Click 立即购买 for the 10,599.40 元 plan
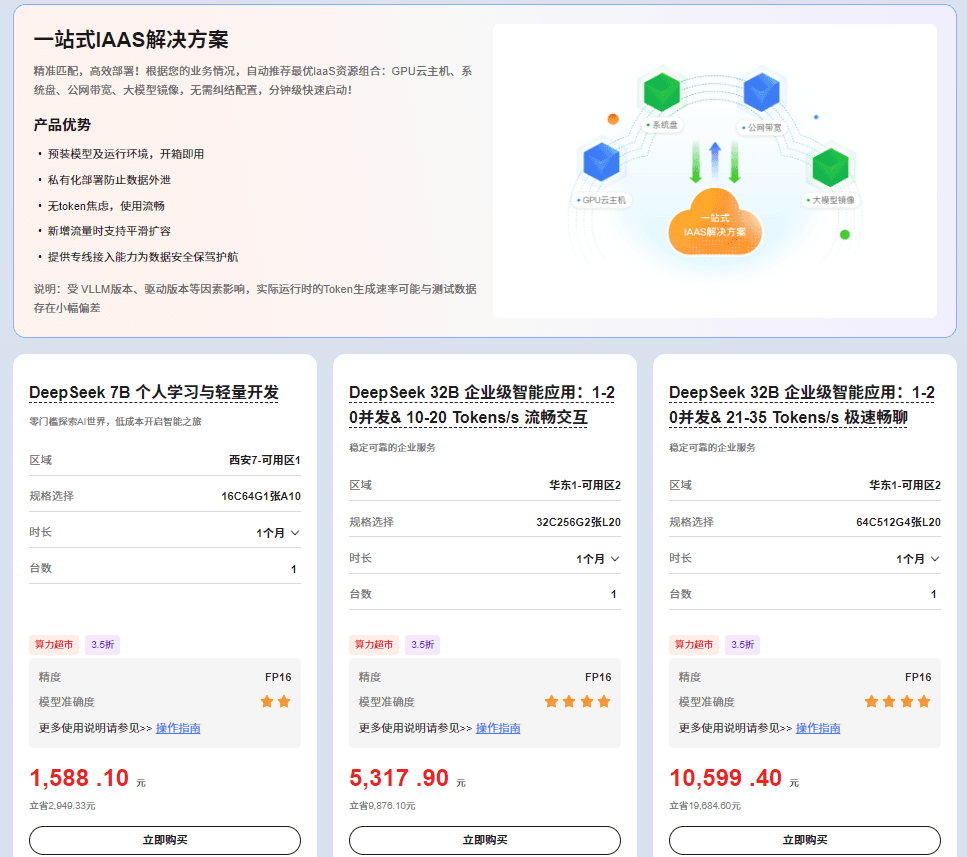This screenshot has width=967, height=857. pos(805,840)
